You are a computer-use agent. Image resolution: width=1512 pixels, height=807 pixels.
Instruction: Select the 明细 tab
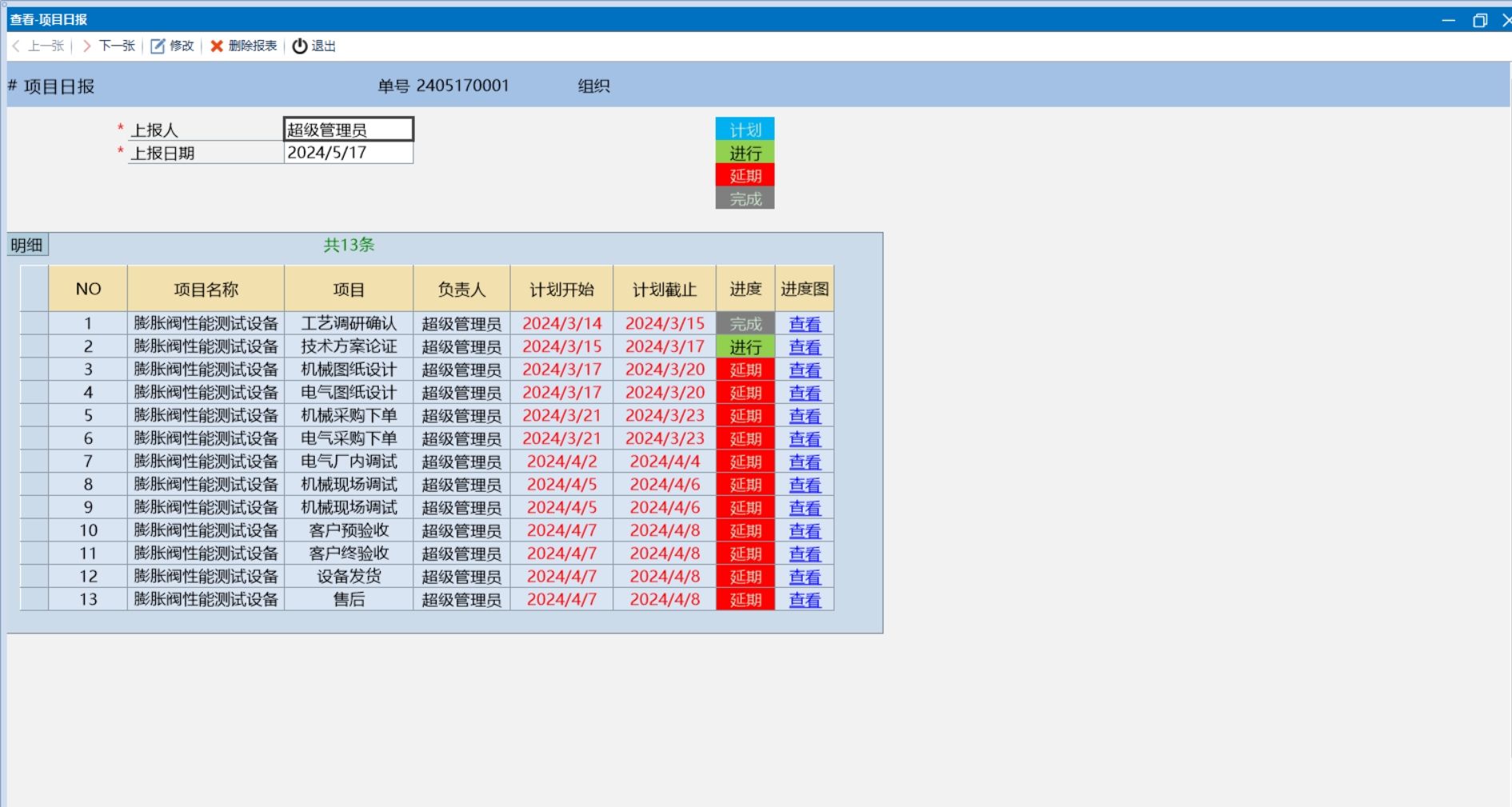pyautogui.click(x=27, y=245)
